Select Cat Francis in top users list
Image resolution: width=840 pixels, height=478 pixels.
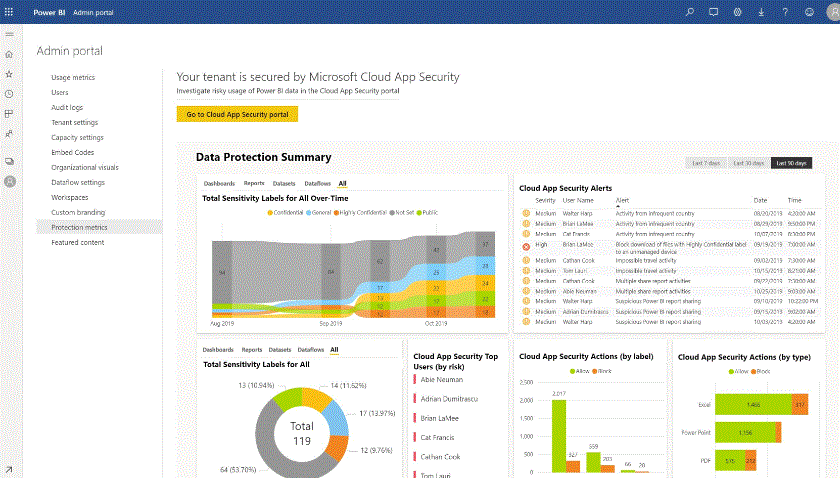coord(437,437)
